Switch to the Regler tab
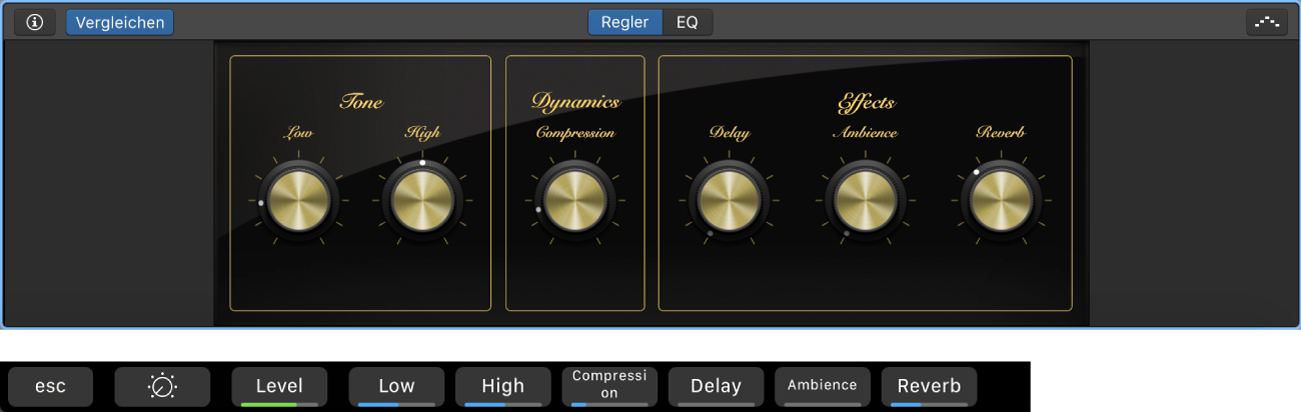 tap(625, 22)
